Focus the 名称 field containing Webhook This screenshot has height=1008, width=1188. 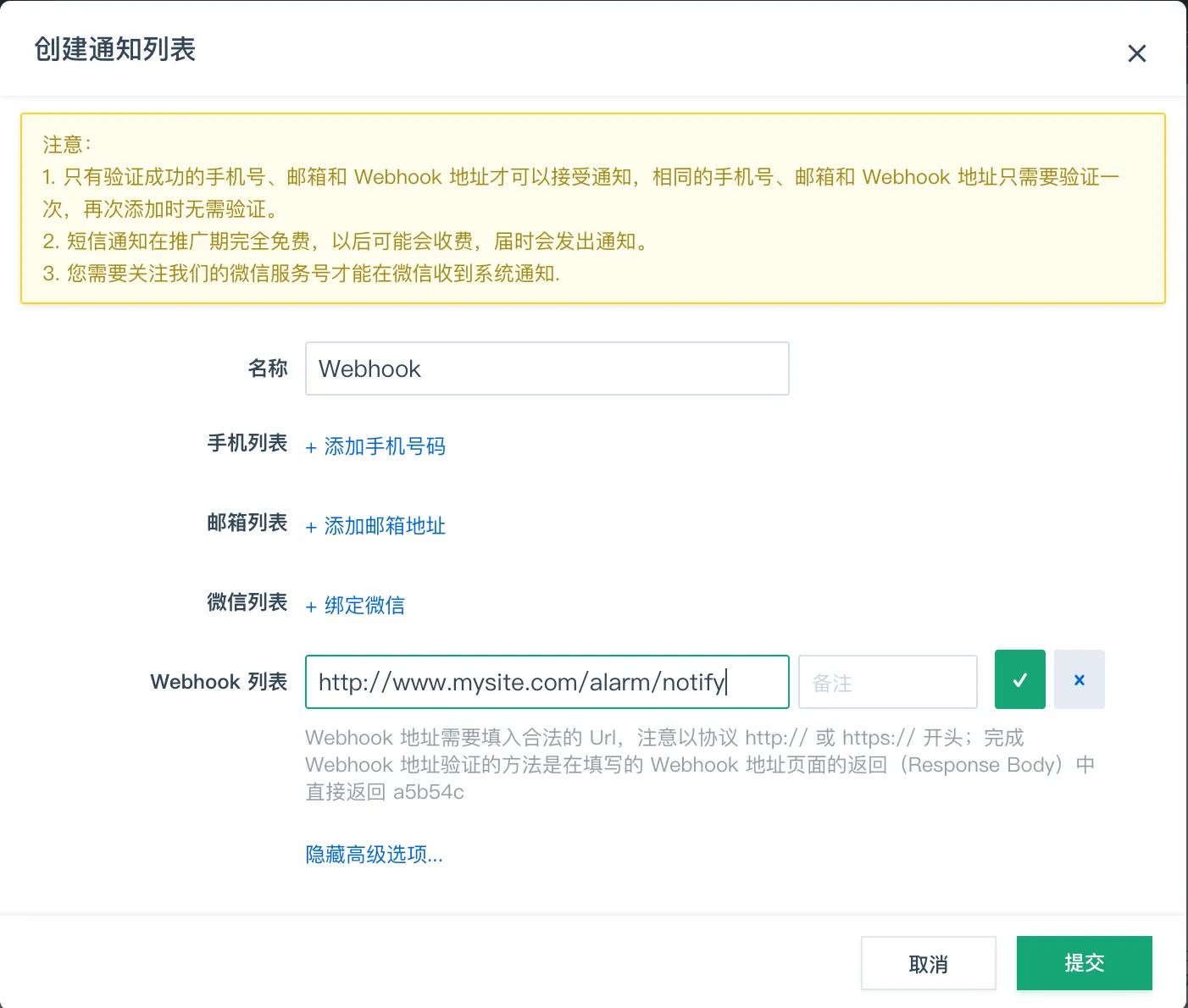pos(547,368)
